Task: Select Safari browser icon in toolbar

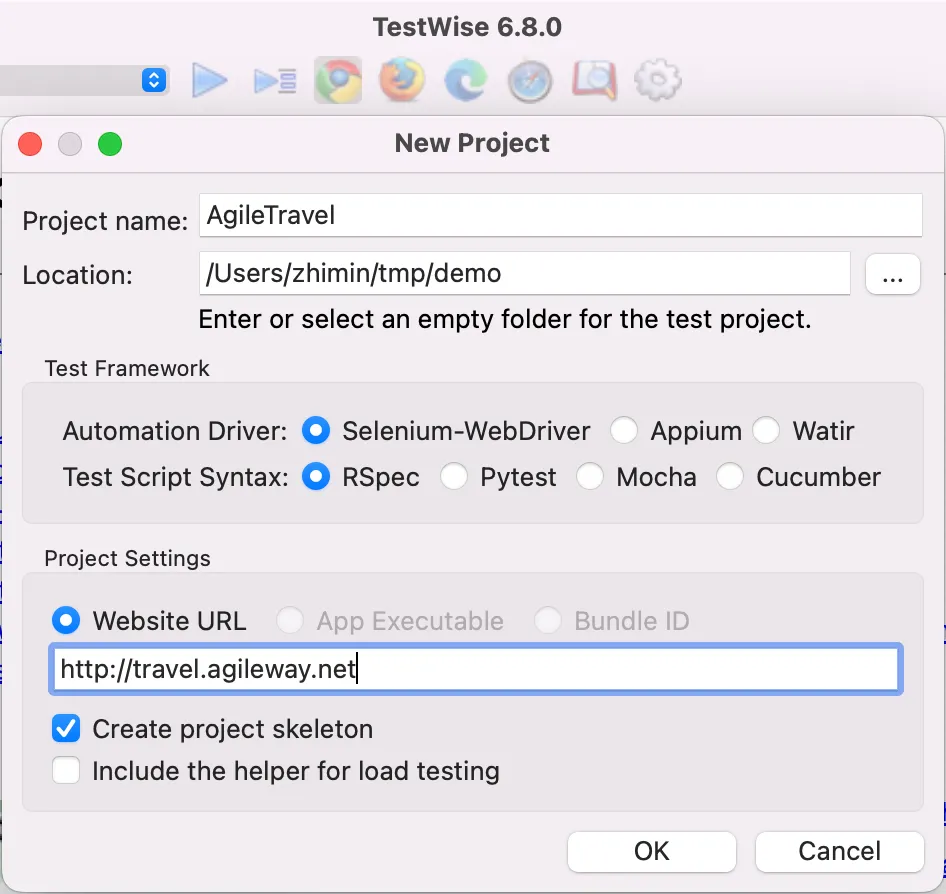Action: (530, 81)
